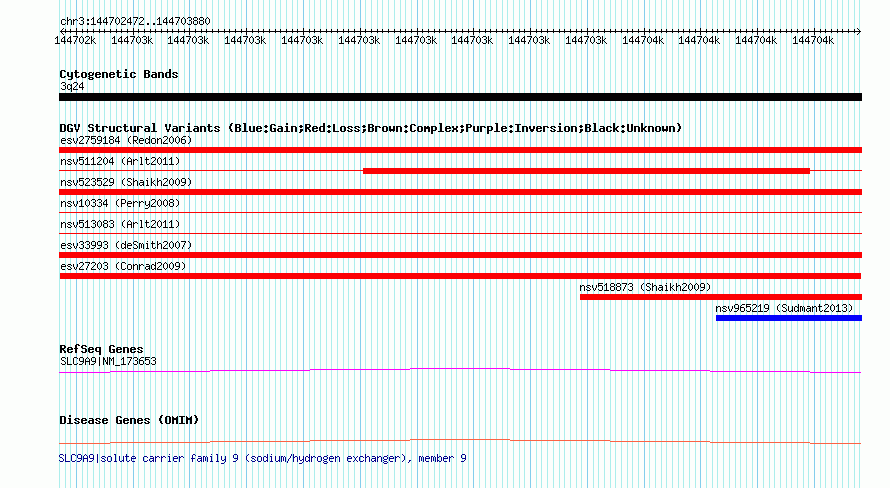Click the SLC9A9|NM_173653 gene label
The image size is (890, 488).
point(108,361)
